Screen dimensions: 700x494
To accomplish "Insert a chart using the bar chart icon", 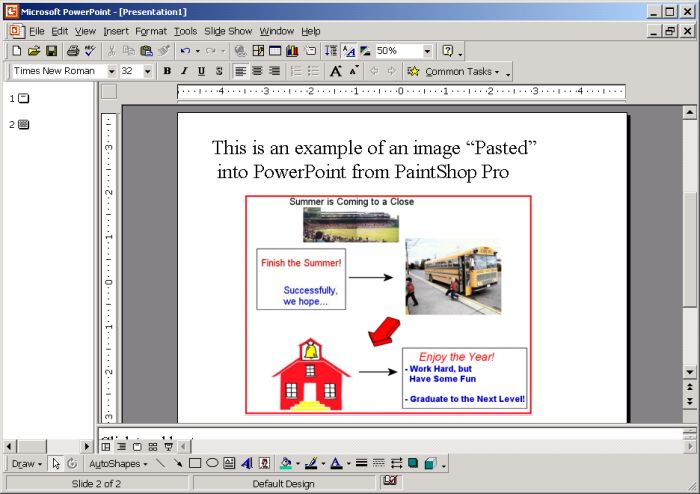I will tap(292, 51).
